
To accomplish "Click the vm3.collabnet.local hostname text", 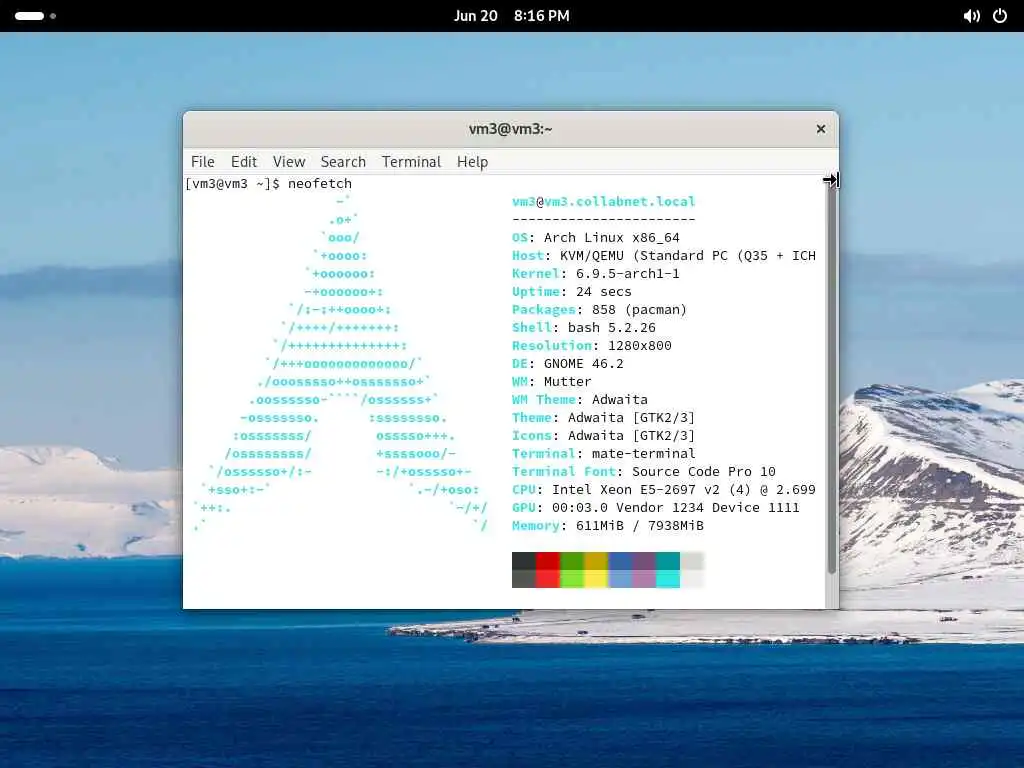I will click(620, 201).
